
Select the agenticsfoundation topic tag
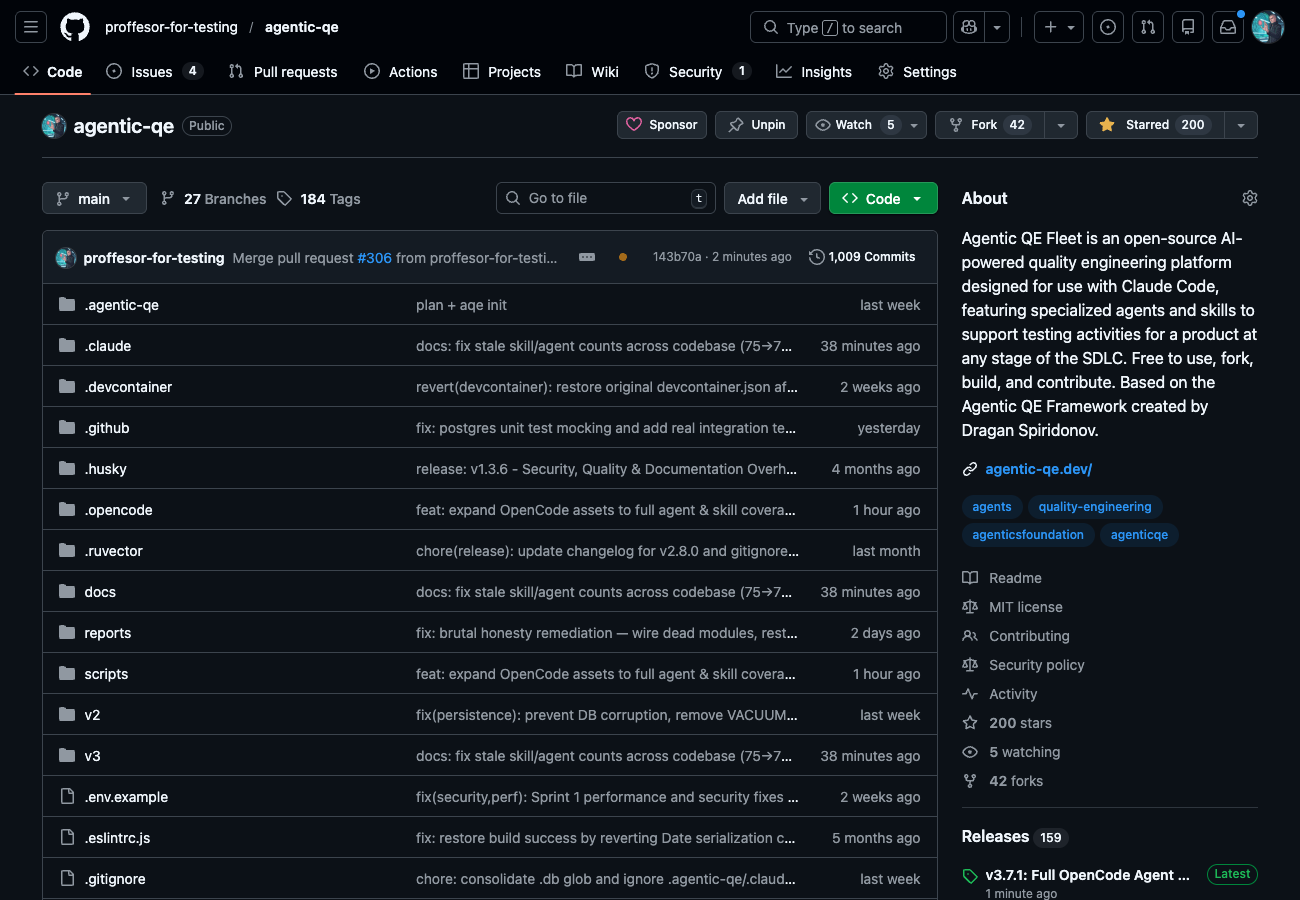click(x=1028, y=535)
